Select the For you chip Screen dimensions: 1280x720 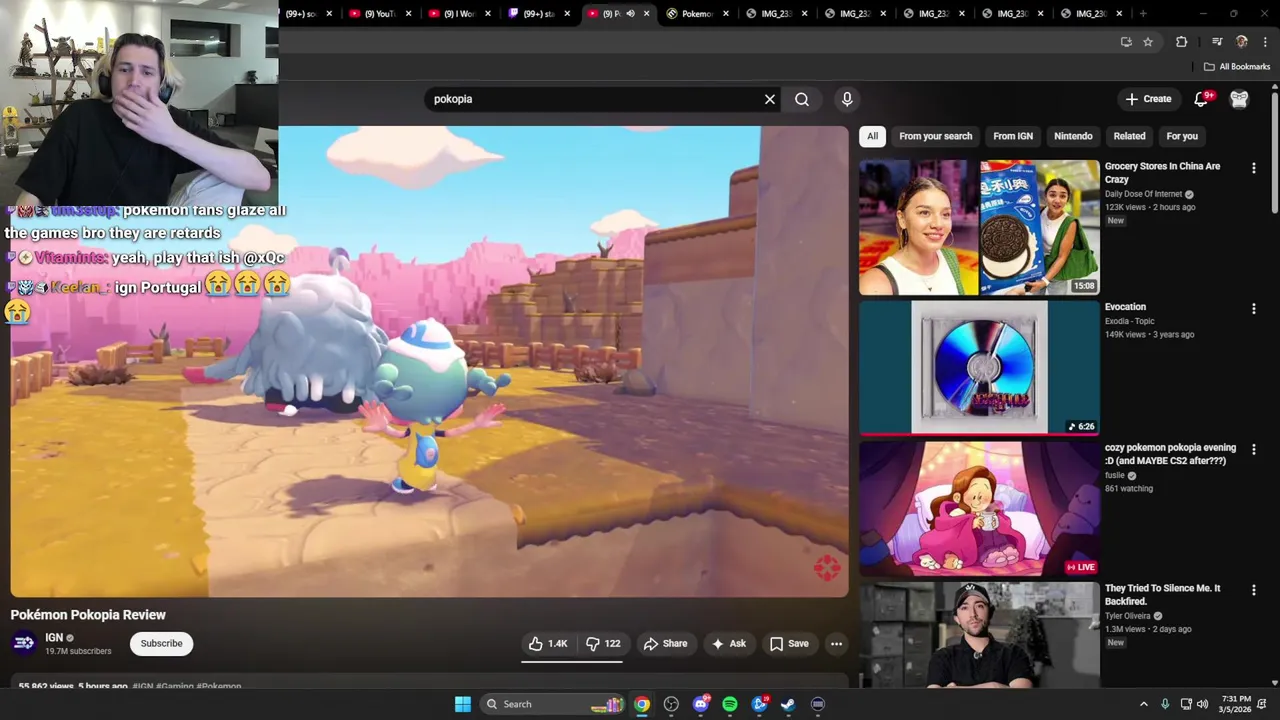click(1182, 136)
